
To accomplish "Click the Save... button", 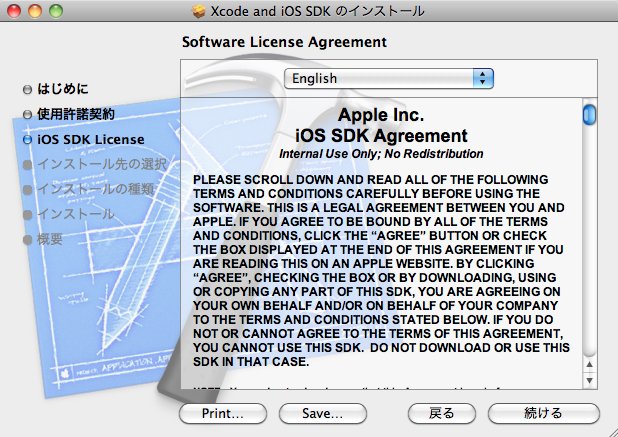I will [322, 413].
